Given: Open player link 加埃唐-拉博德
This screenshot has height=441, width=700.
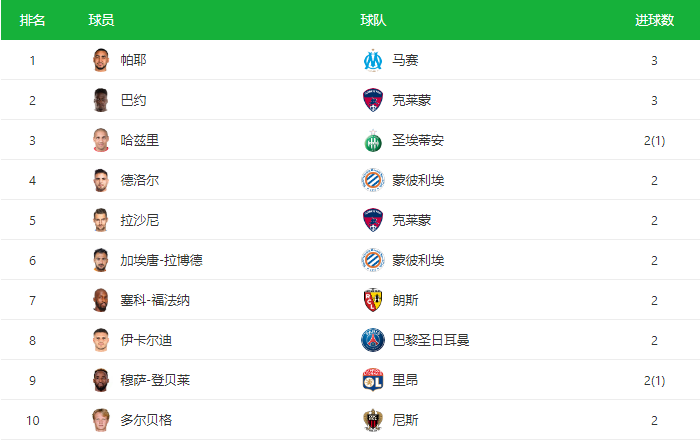Looking at the screenshot, I should pyautogui.click(x=162, y=260).
